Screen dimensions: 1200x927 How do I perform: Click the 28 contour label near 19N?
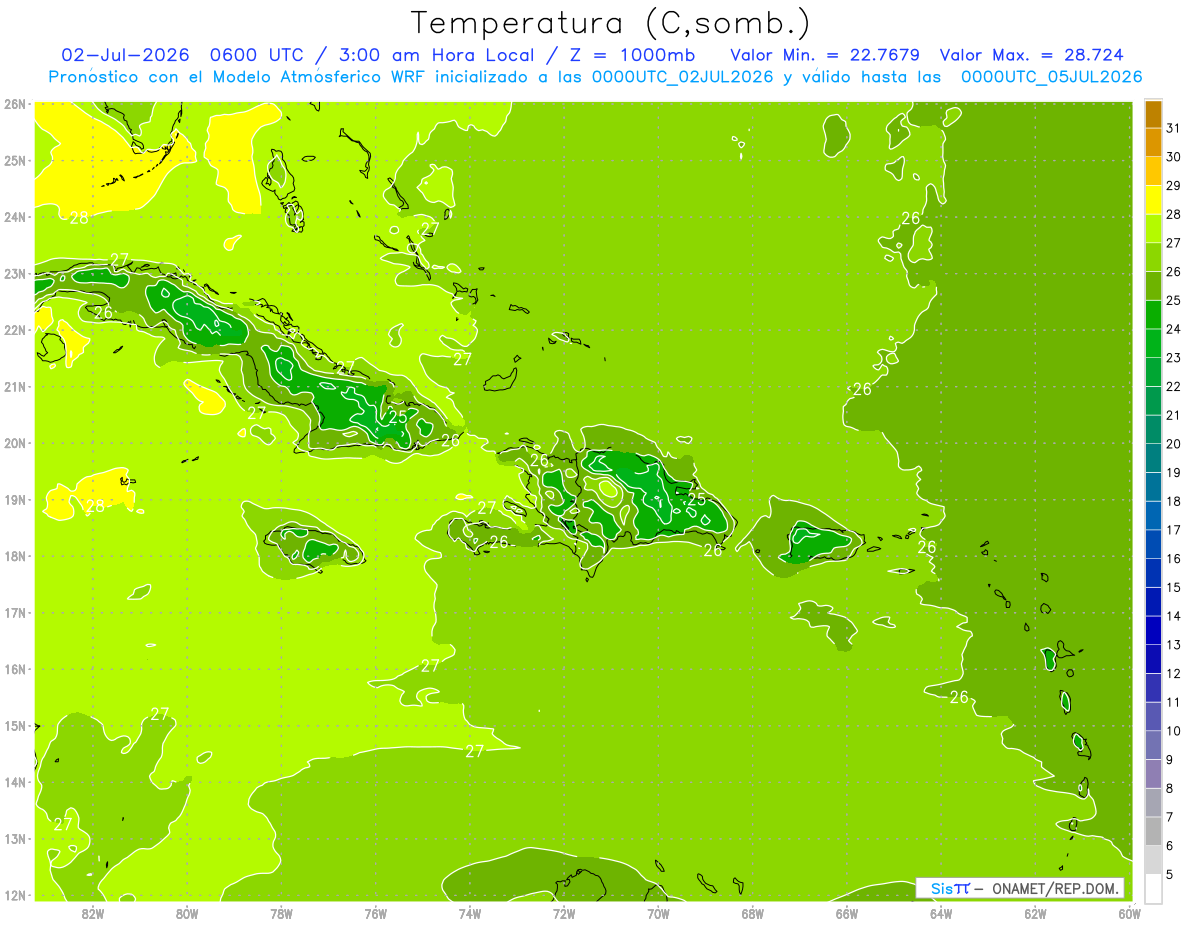(x=95, y=506)
